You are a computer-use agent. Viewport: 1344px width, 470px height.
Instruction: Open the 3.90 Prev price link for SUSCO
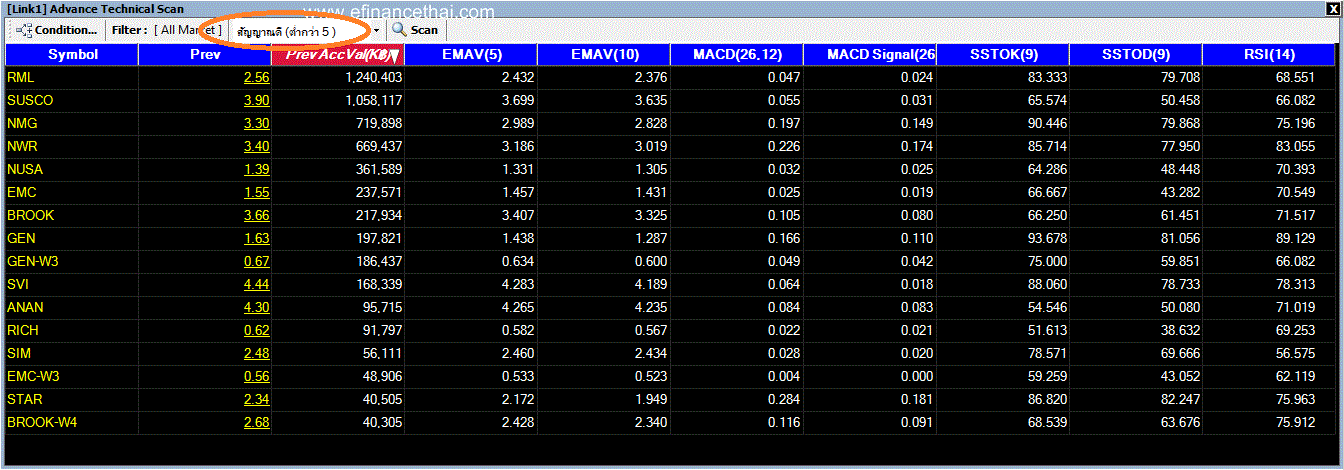(256, 100)
